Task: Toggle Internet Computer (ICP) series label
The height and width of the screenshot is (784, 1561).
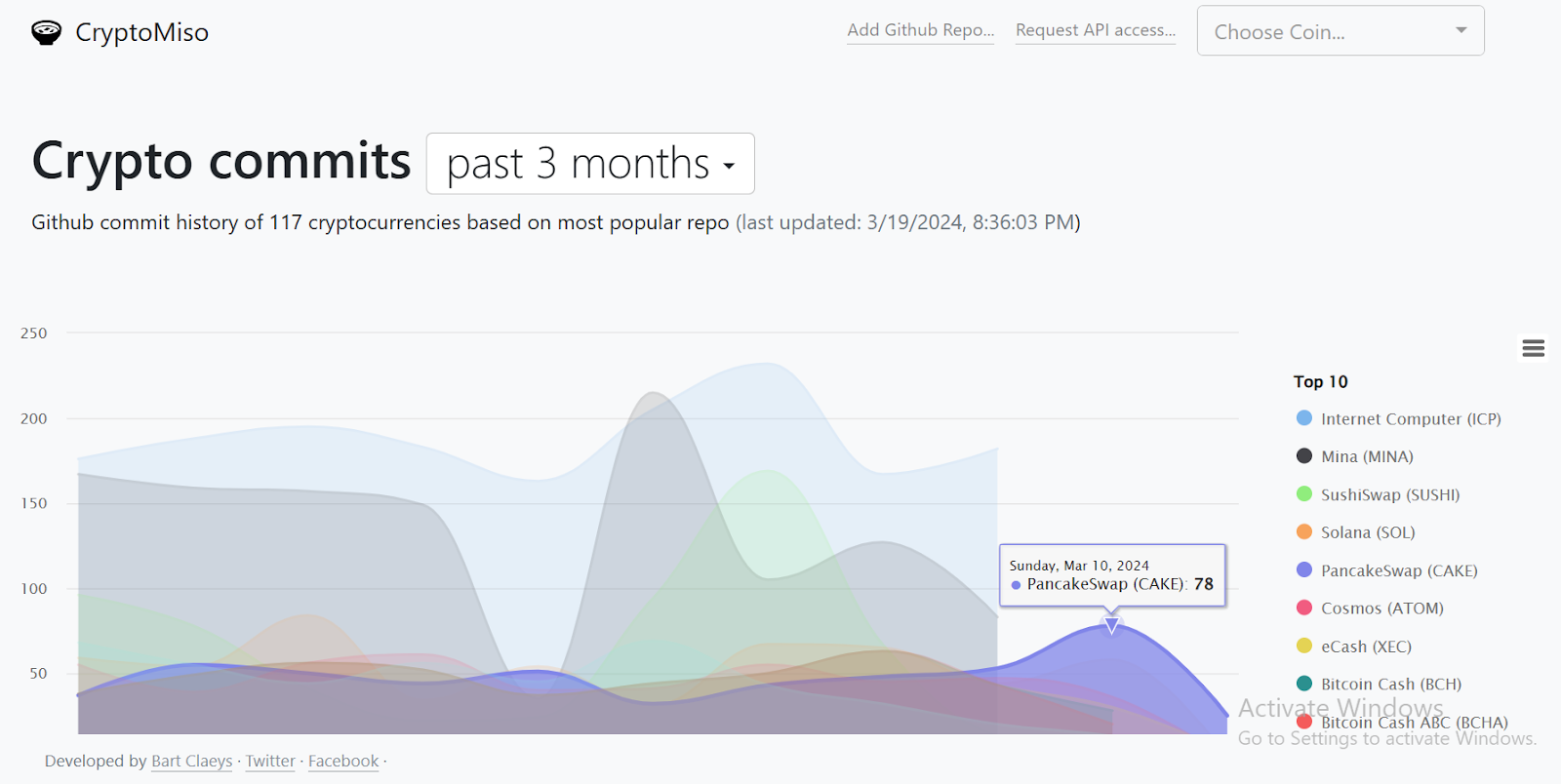Action: [x=1411, y=419]
